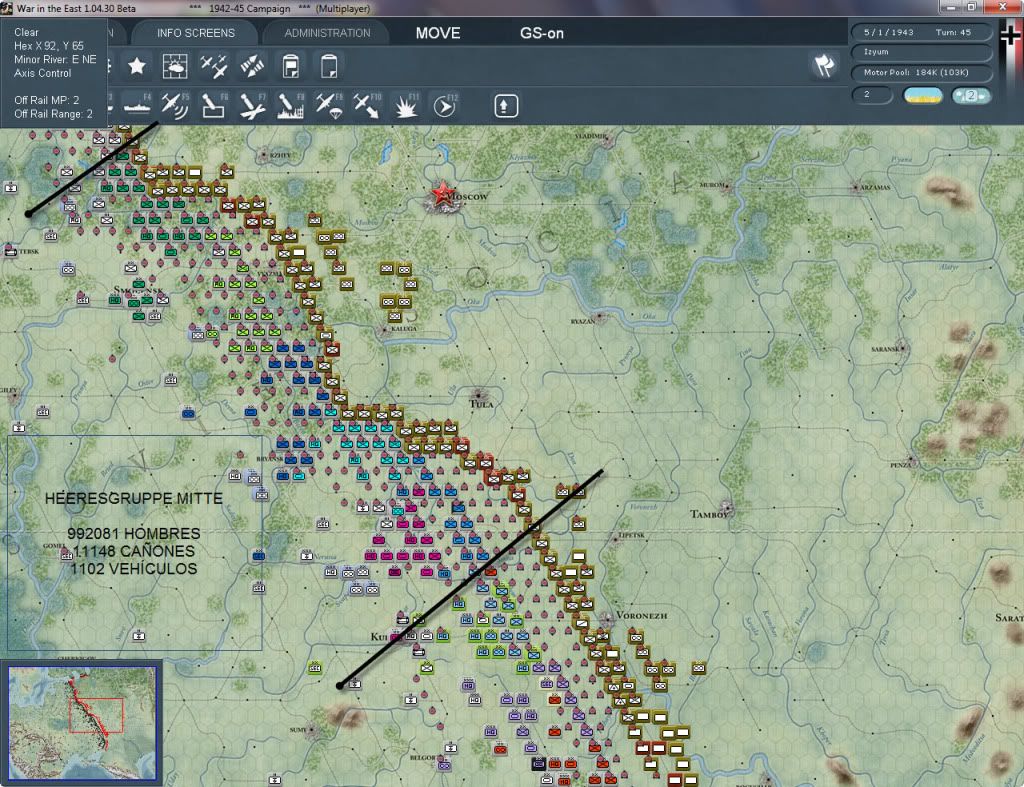Viewport: 1024px width, 787px height.
Task: Click the Kaluga town marker
Action: 385,330
